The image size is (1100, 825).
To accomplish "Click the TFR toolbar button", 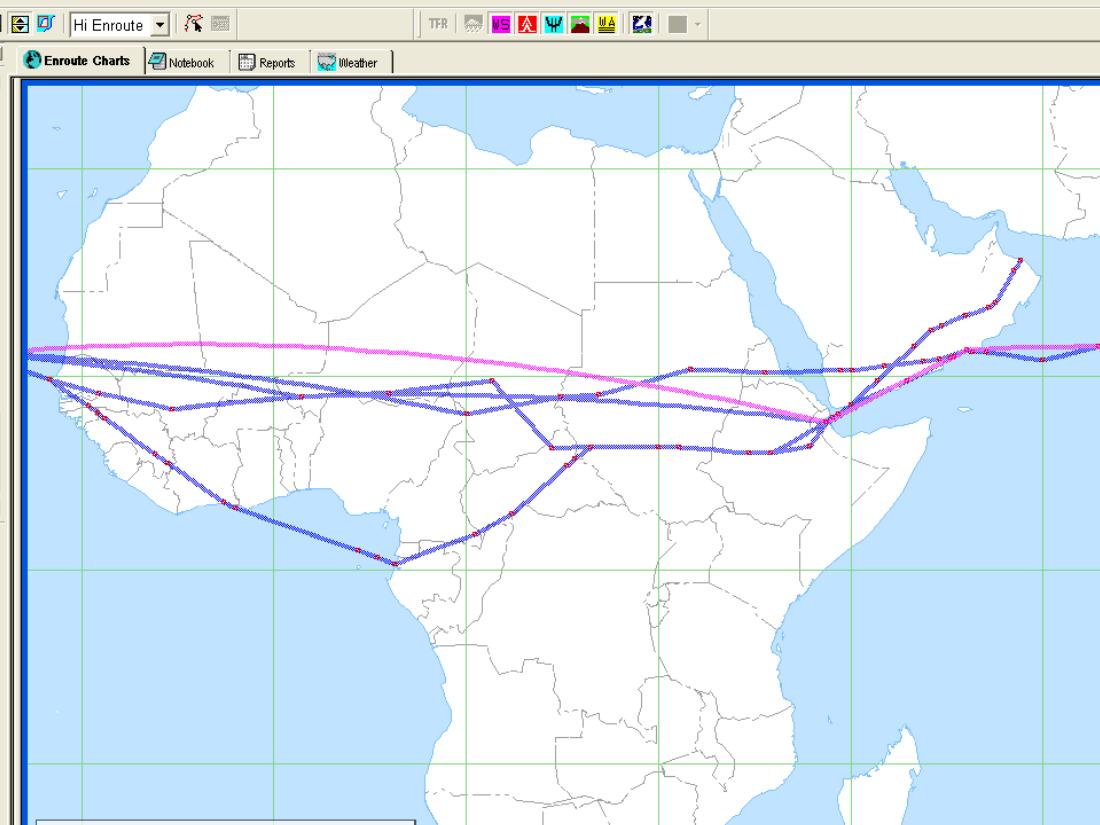I will (x=438, y=25).
